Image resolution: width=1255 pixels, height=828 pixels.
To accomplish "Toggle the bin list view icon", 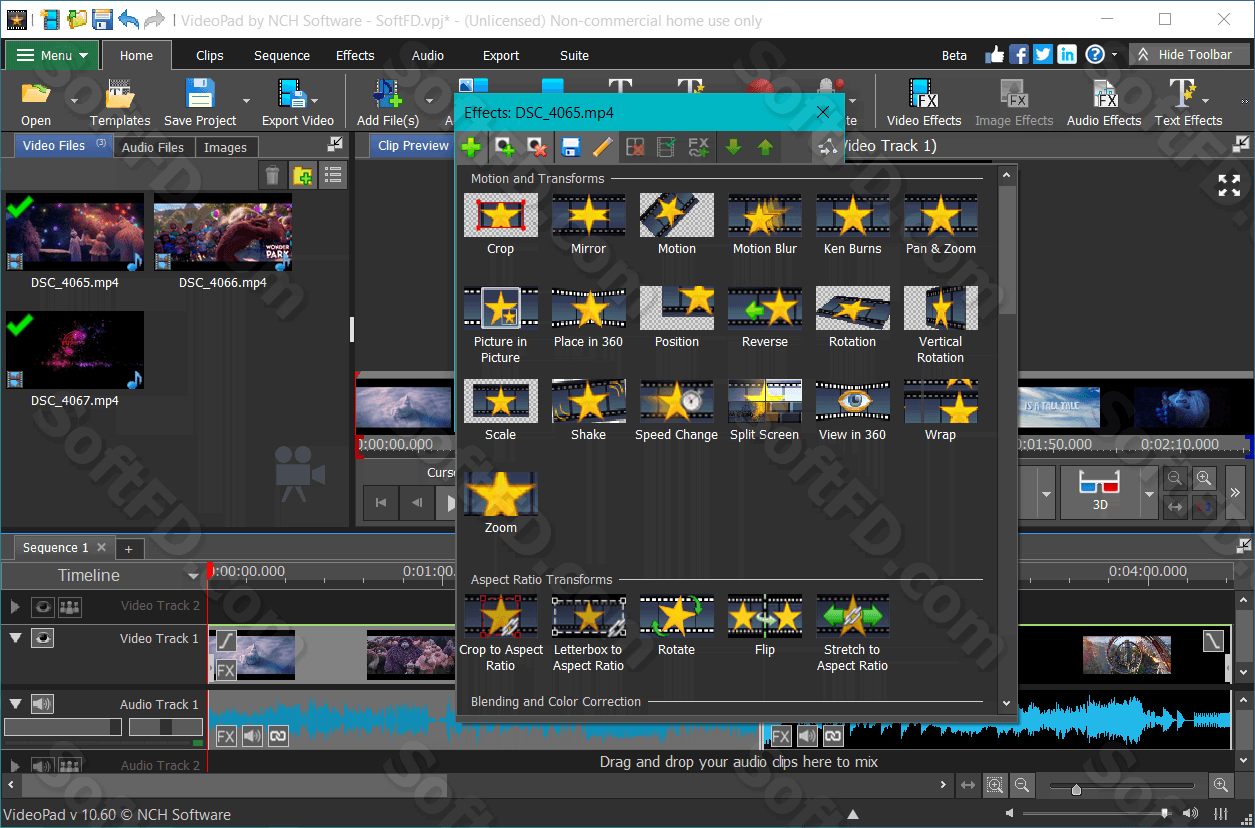I will pos(333,176).
